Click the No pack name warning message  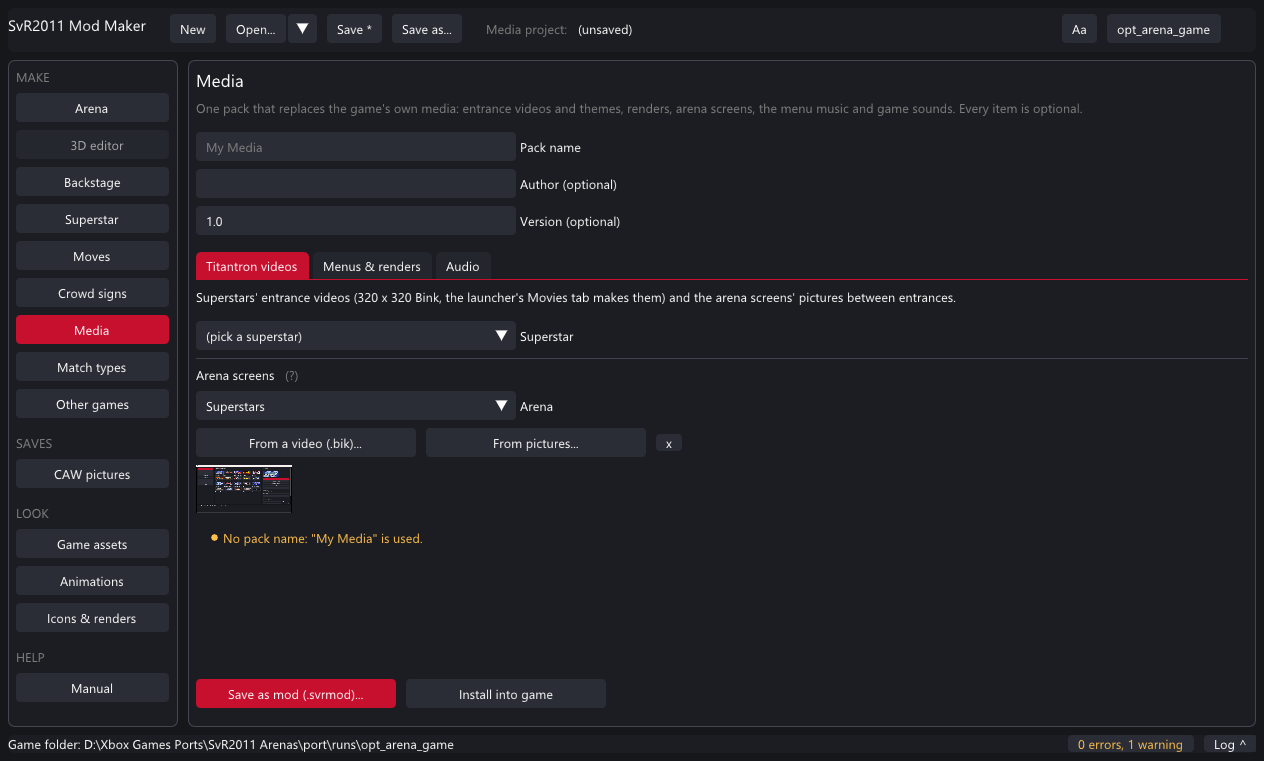coord(323,538)
